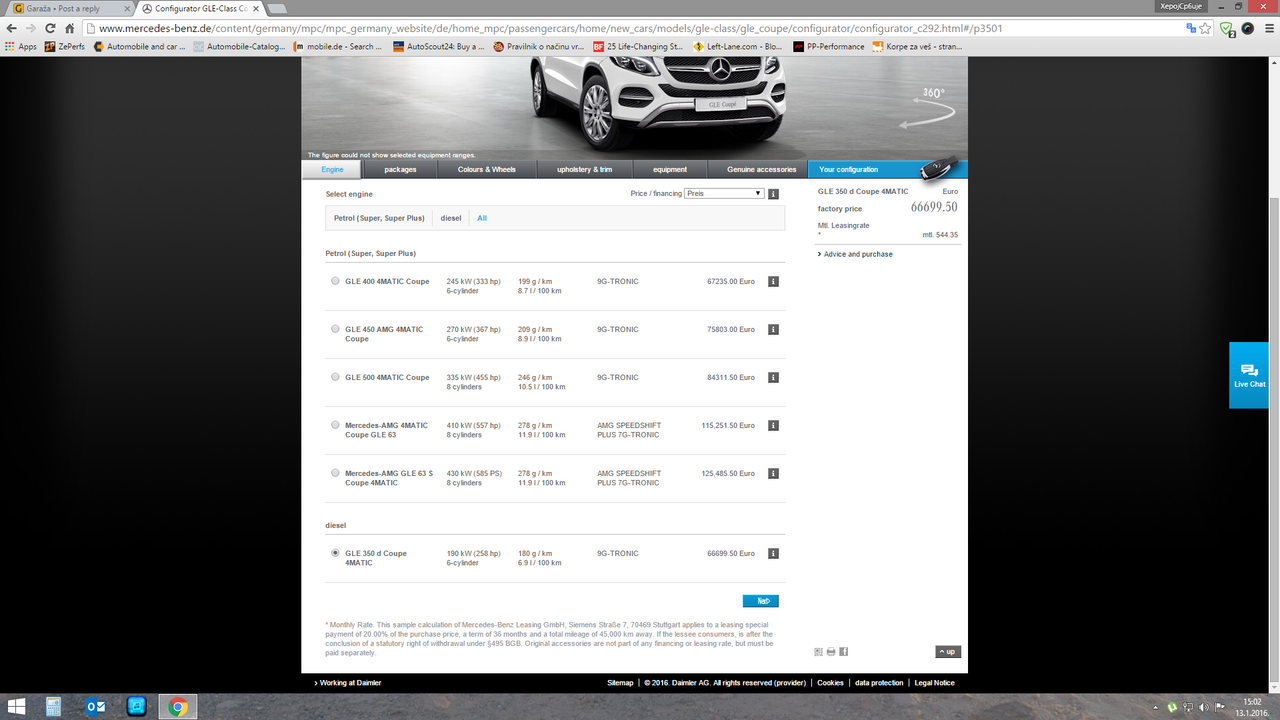Jump to top with up button

(948, 652)
